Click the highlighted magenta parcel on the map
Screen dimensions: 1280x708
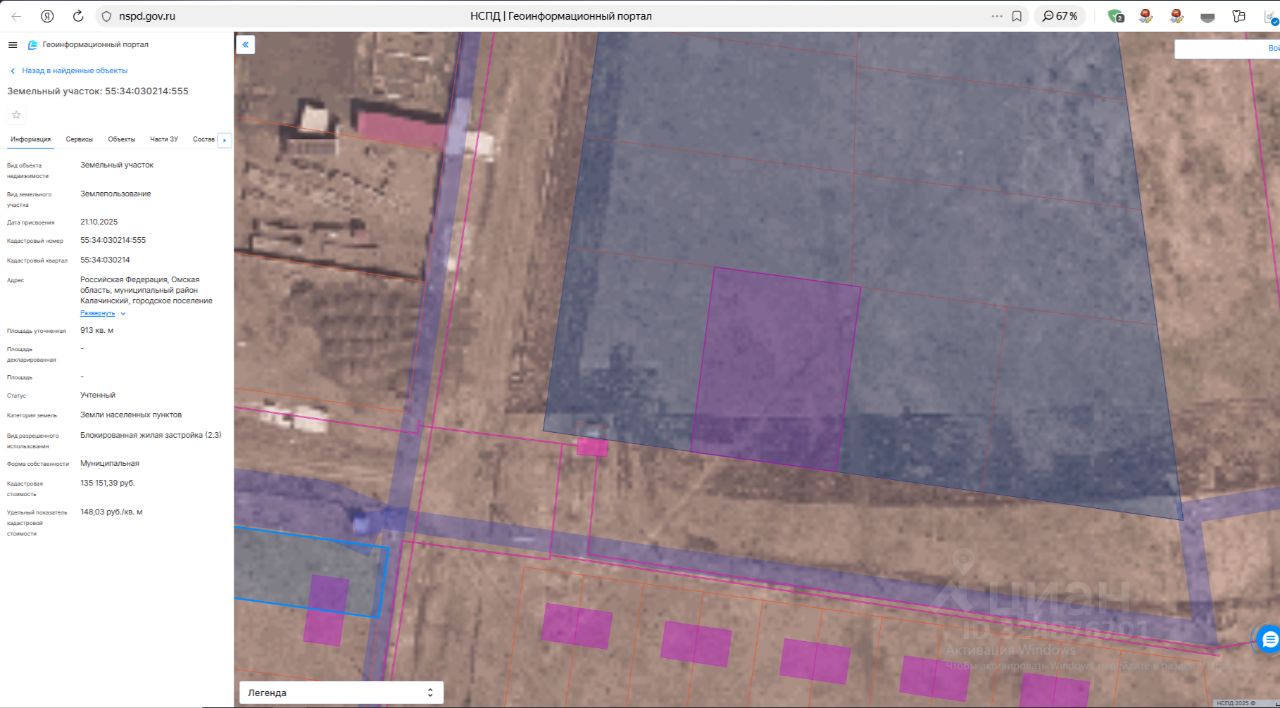pyautogui.click(x=776, y=370)
